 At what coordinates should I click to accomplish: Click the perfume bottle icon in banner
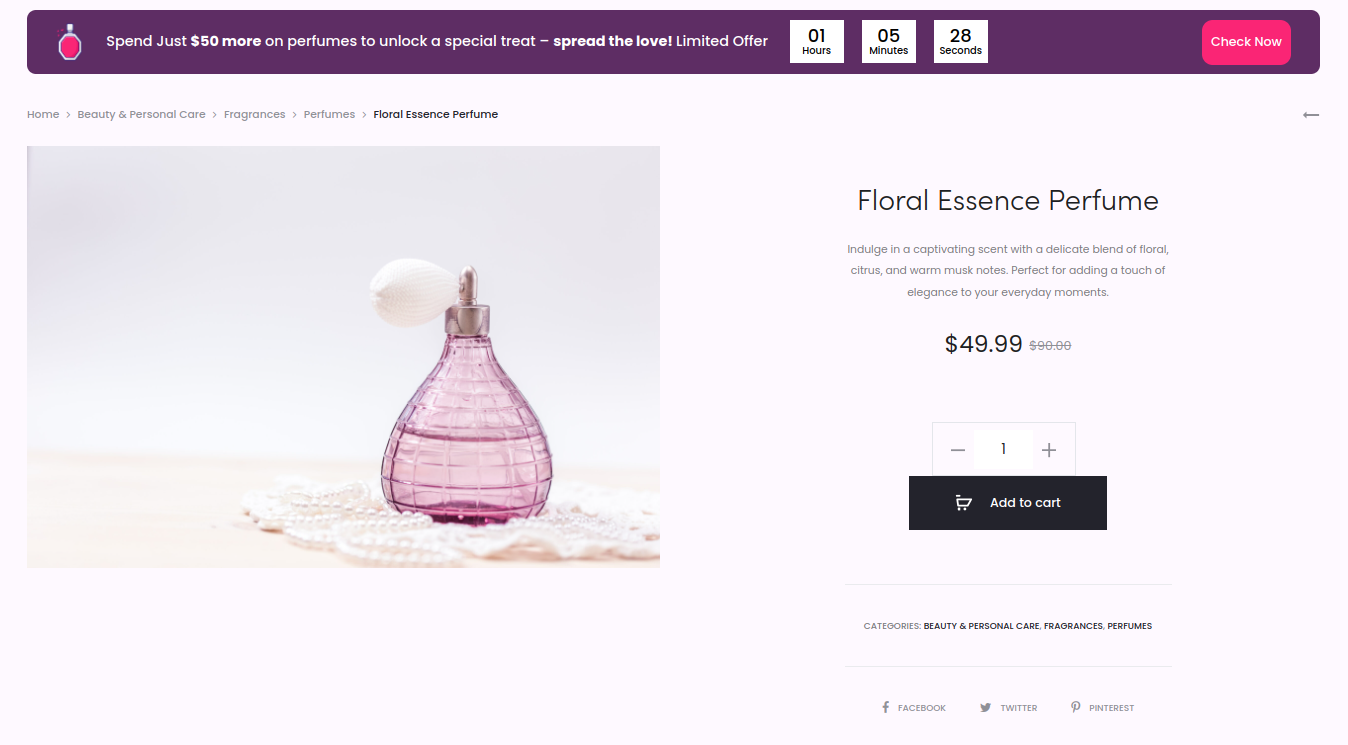tap(69, 42)
